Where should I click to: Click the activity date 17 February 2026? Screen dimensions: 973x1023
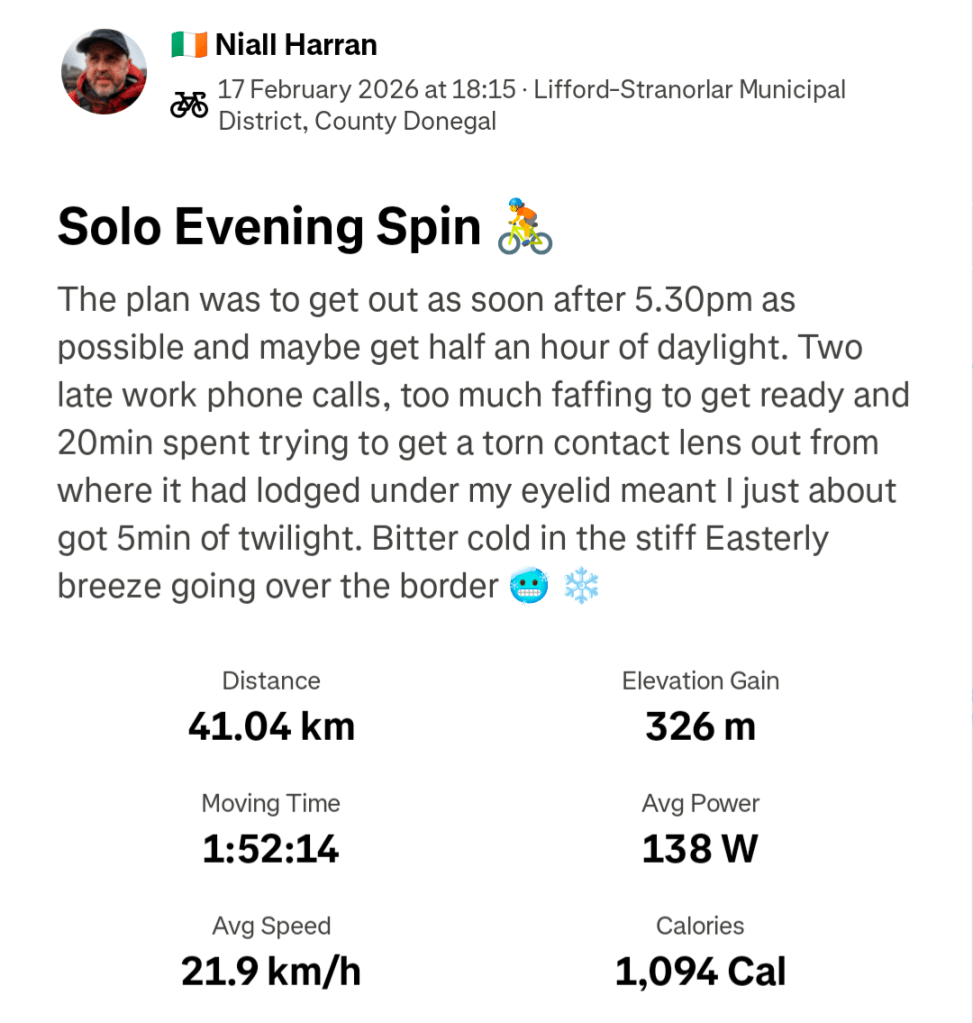(318, 90)
